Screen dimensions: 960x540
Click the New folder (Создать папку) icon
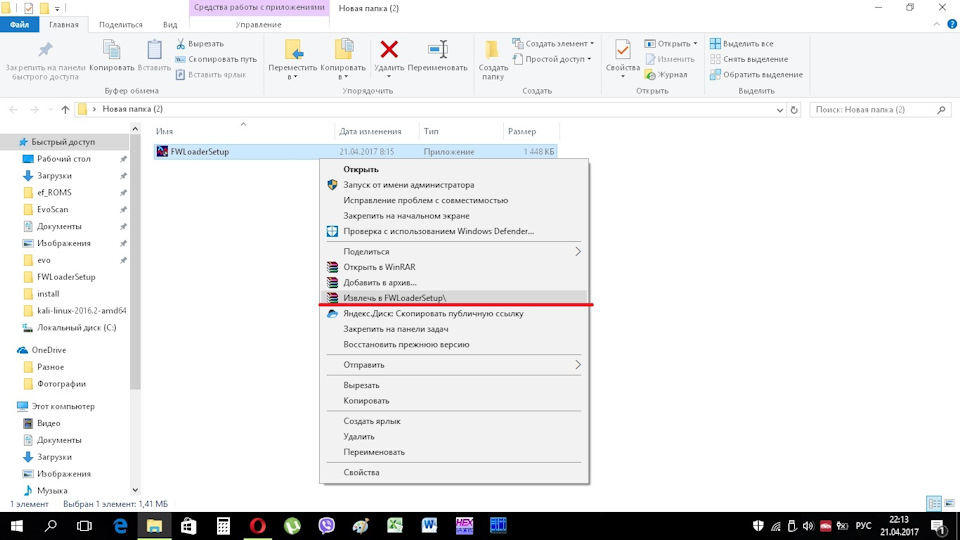pyautogui.click(x=493, y=51)
